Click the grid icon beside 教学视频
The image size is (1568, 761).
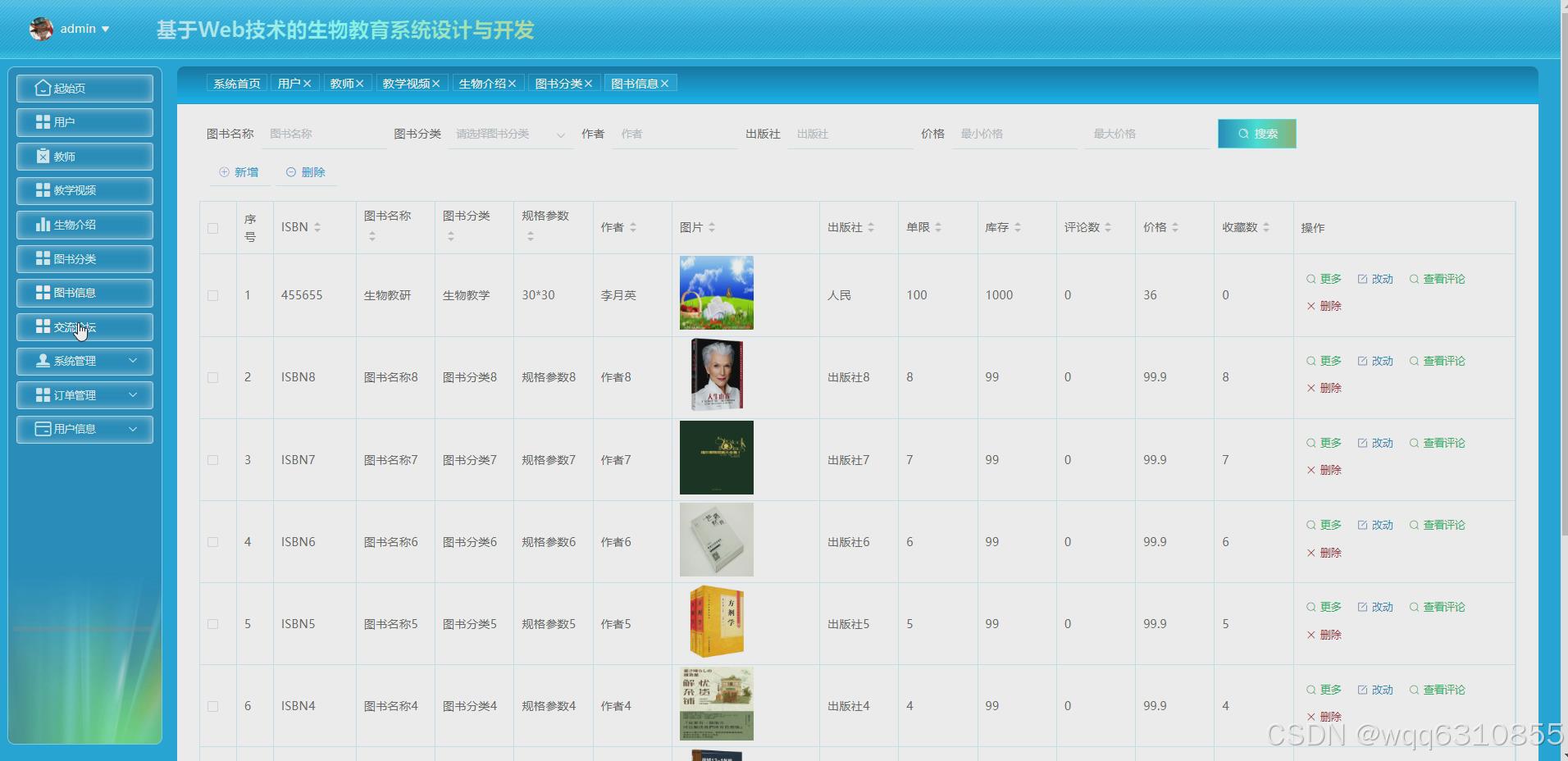tap(43, 190)
